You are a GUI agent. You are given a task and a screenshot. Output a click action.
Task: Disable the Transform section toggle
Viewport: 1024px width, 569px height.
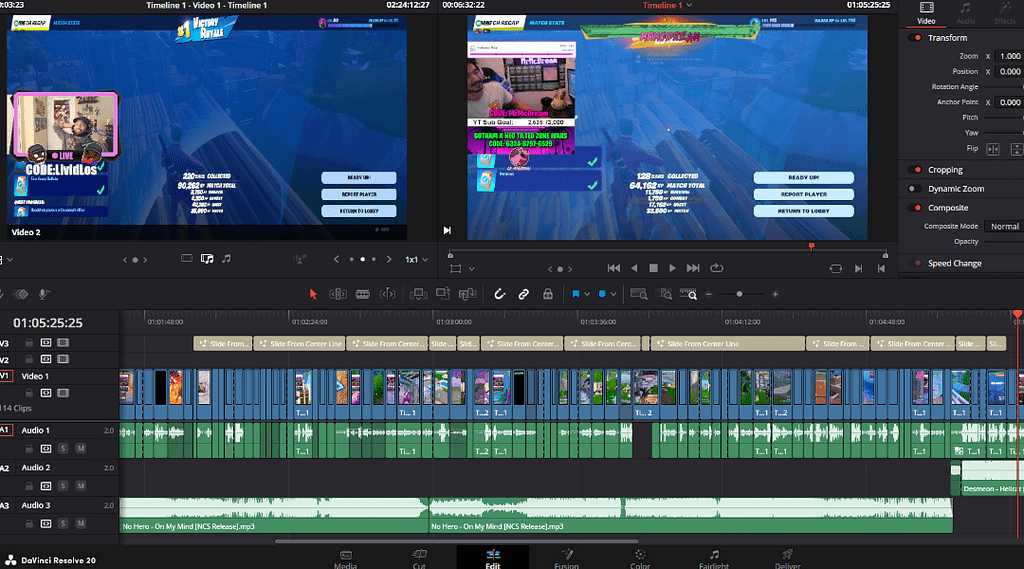[914, 38]
